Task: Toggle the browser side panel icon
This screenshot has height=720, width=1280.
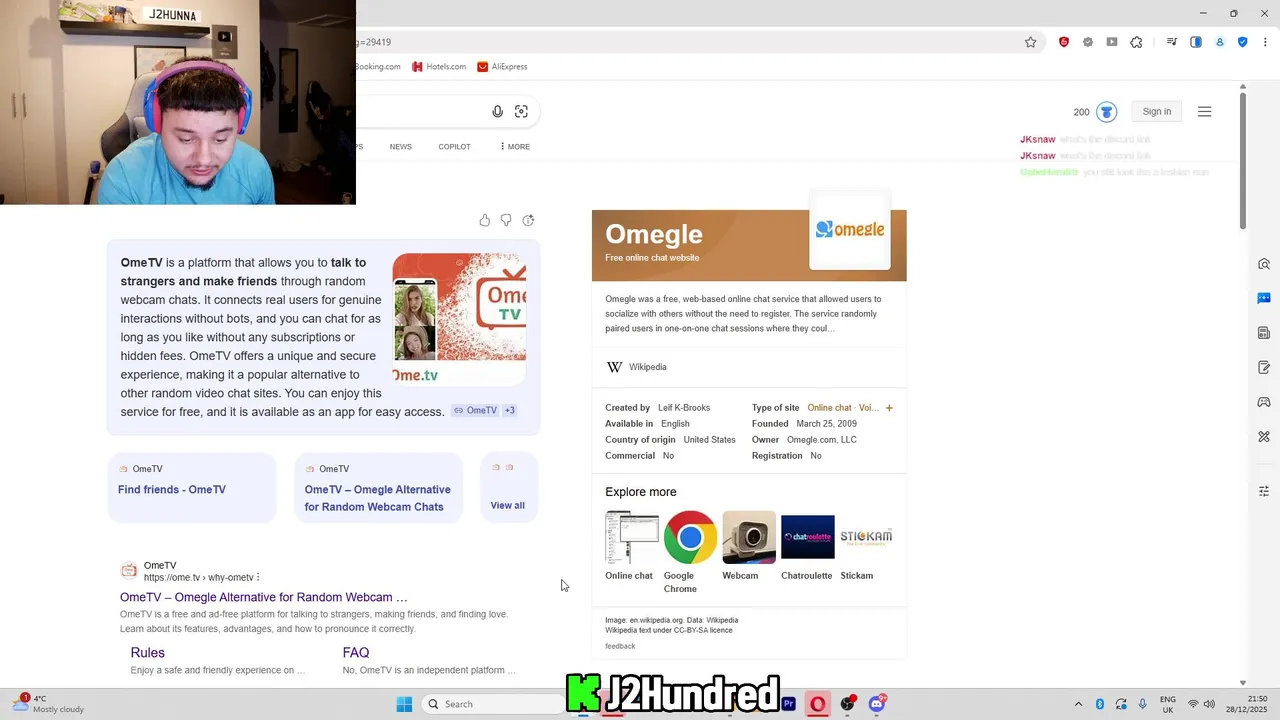Action: point(1195,42)
